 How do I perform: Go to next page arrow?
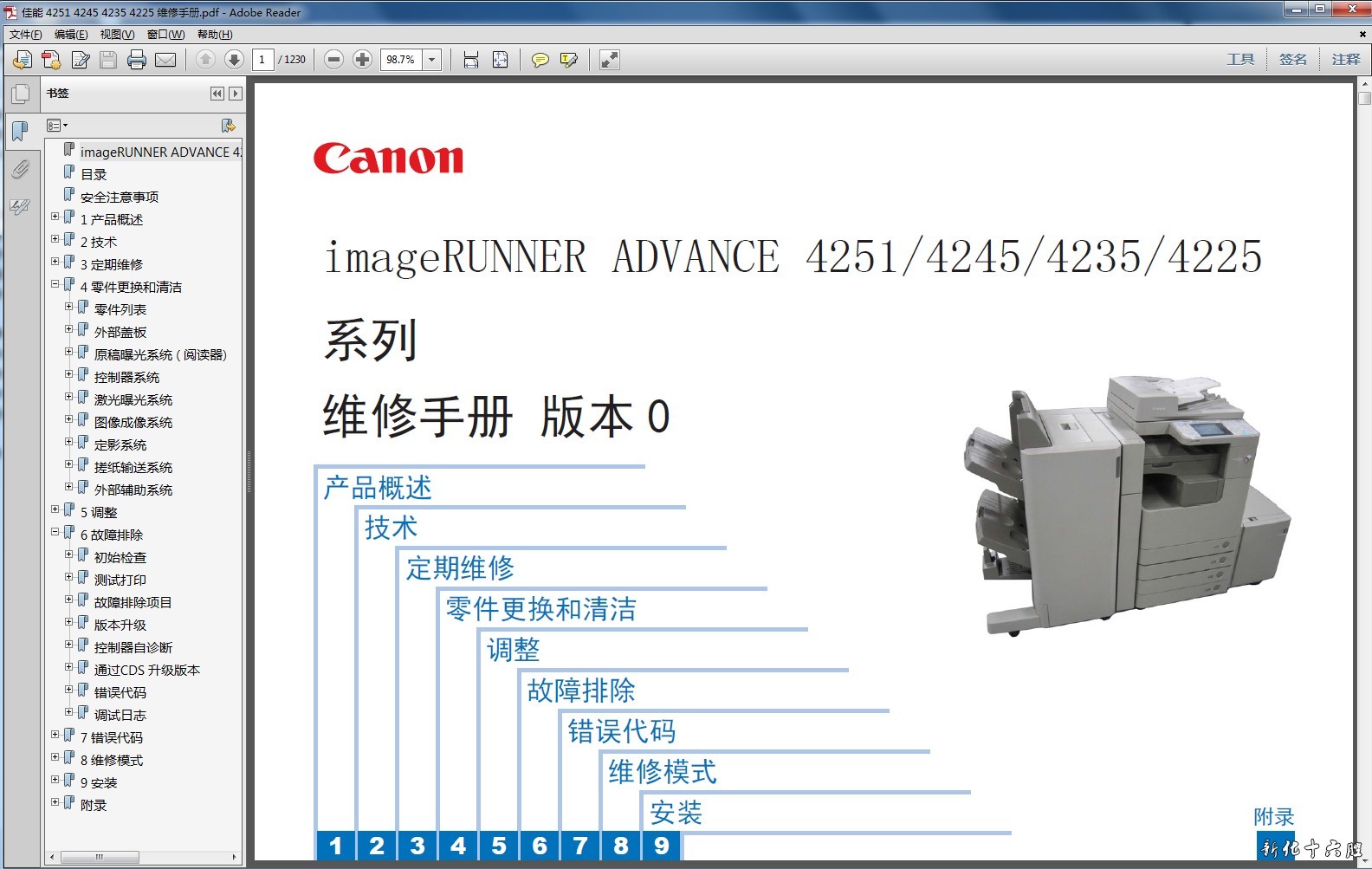click(234, 60)
